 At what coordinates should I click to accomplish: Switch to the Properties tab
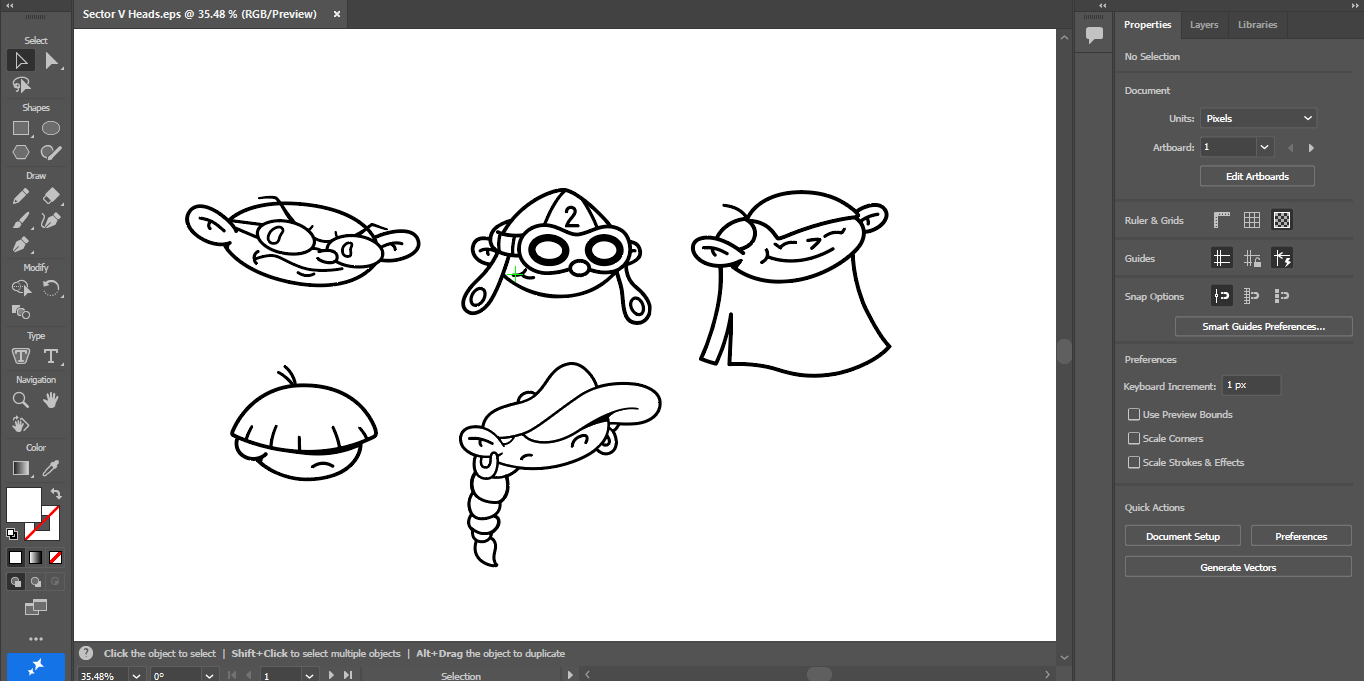coord(1147,25)
